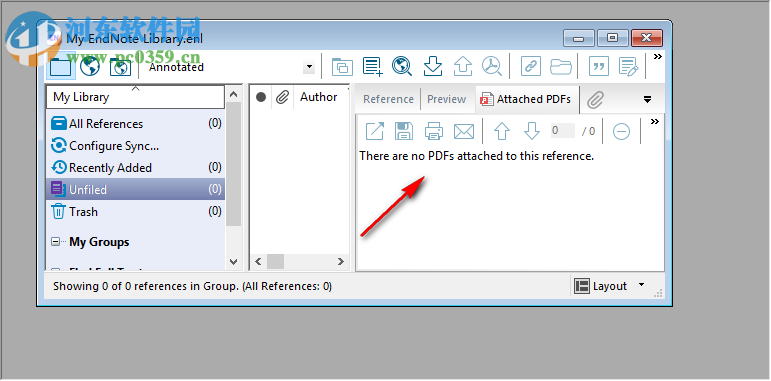Open the Annotated output style dropdown
The image size is (771, 381).
[x=309, y=67]
